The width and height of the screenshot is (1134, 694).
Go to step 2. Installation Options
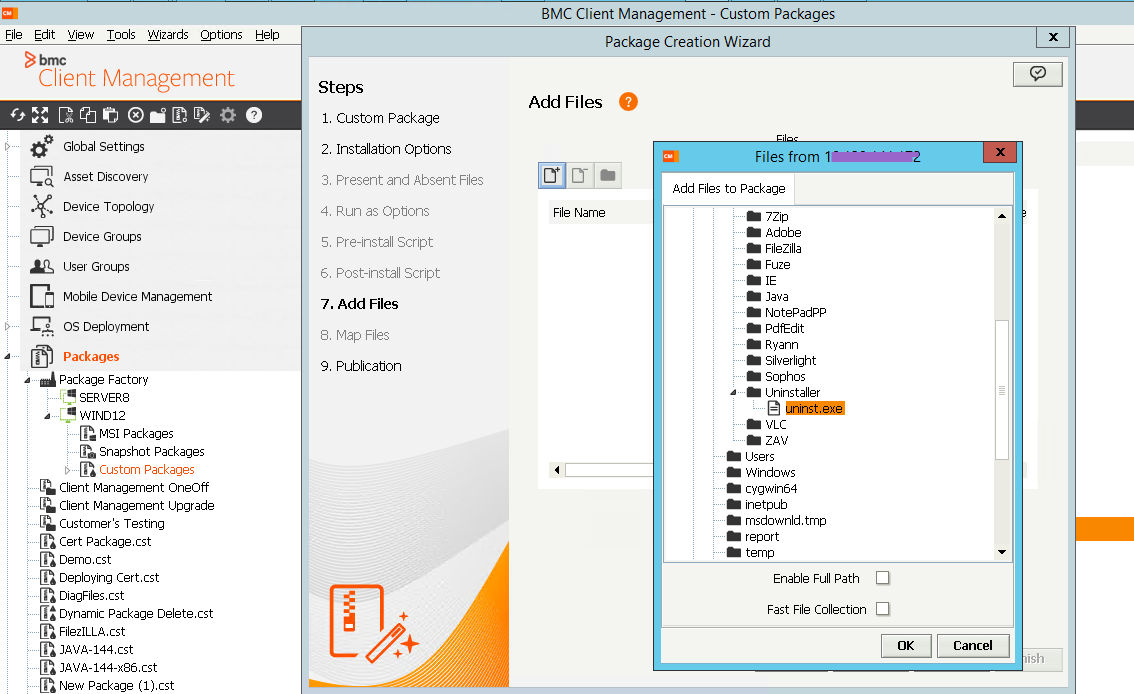point(386,149)
